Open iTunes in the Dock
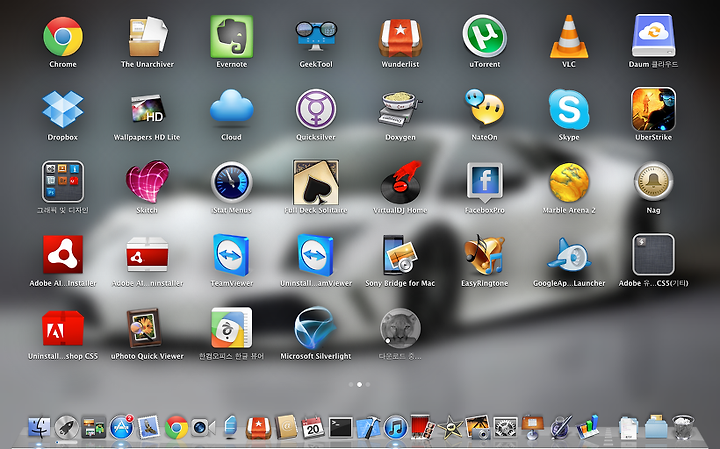The width and height of the screenshot is (720, 449). point(395,428)
